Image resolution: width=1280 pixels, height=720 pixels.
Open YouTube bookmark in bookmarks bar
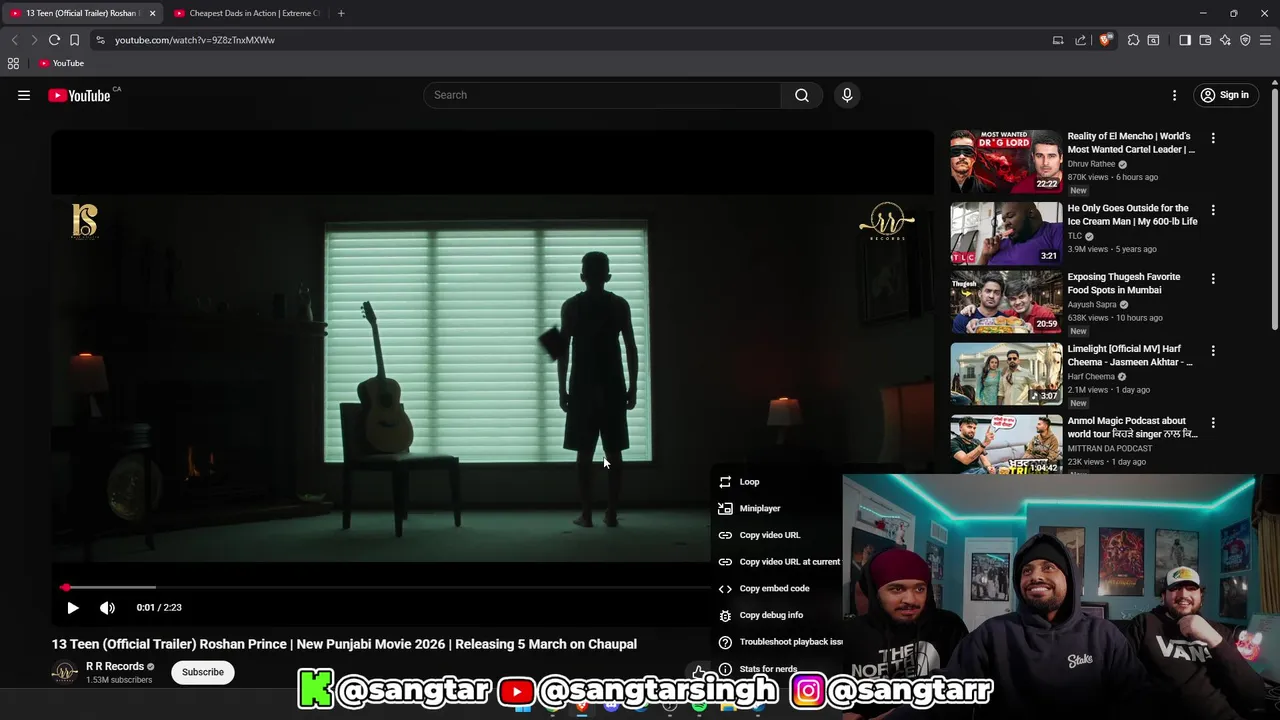(61, 63)
